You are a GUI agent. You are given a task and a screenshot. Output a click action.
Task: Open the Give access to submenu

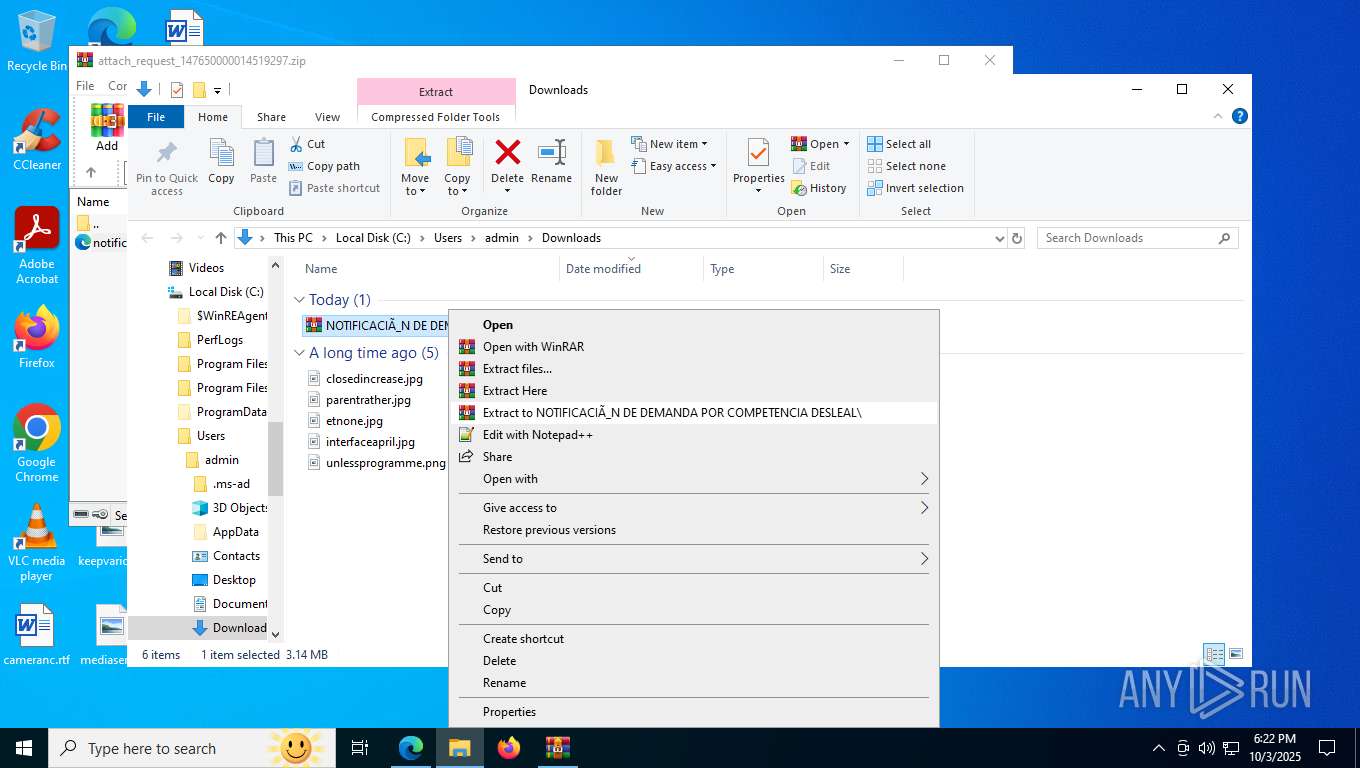[693, 508]
